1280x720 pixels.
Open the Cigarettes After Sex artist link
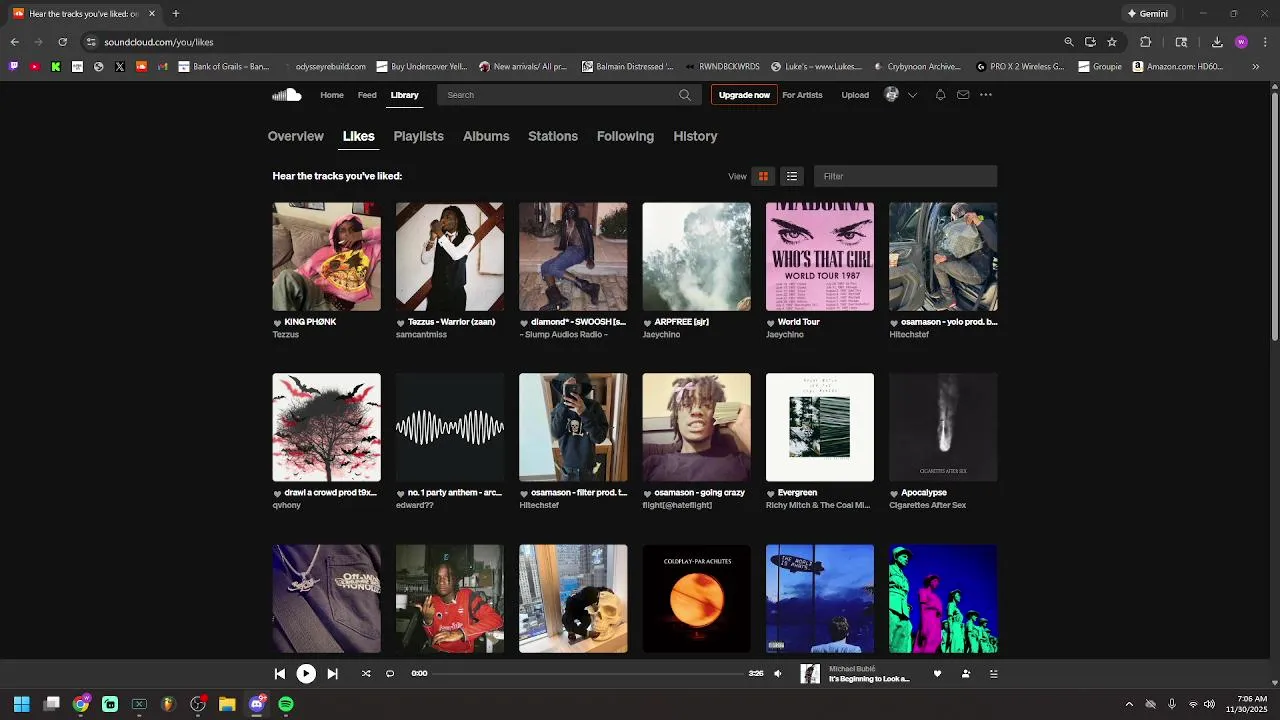[927, 506]
